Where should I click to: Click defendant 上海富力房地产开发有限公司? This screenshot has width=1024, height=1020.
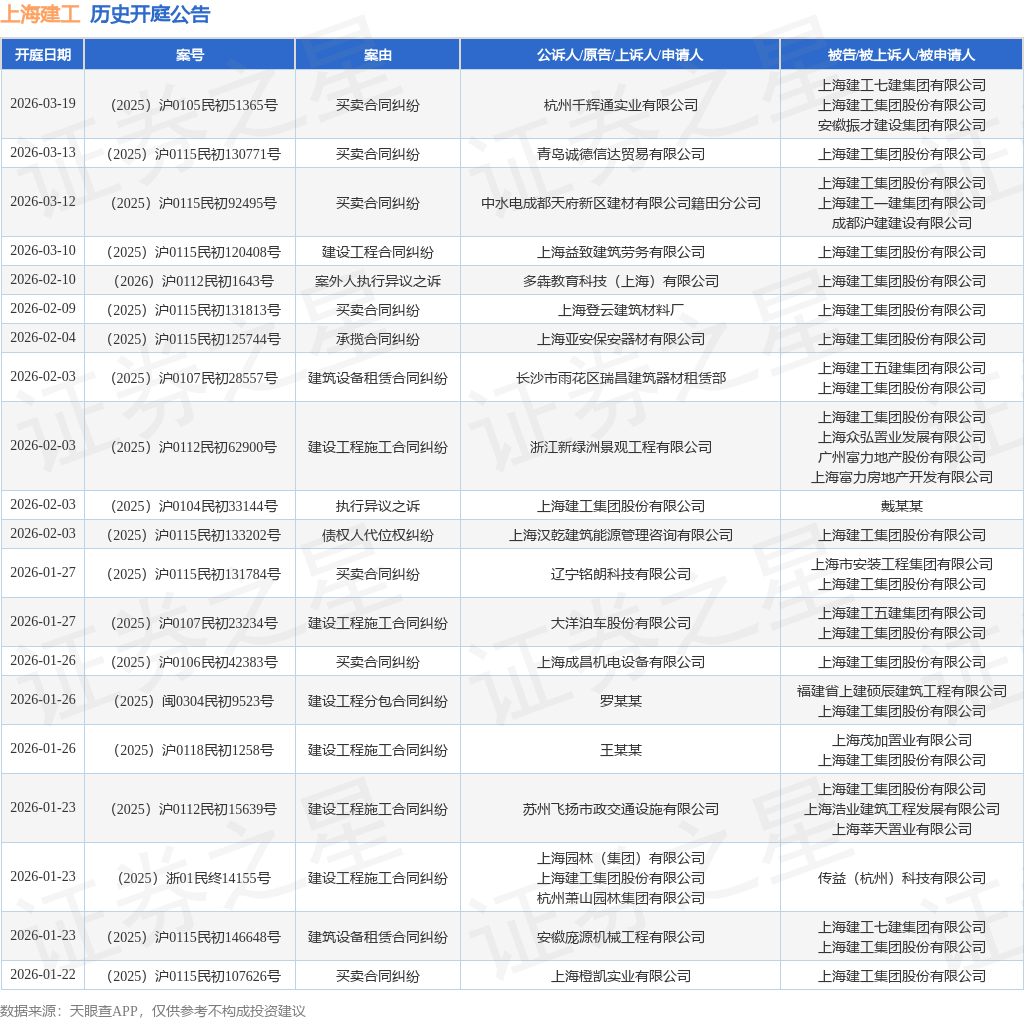(x=902, y=477)
